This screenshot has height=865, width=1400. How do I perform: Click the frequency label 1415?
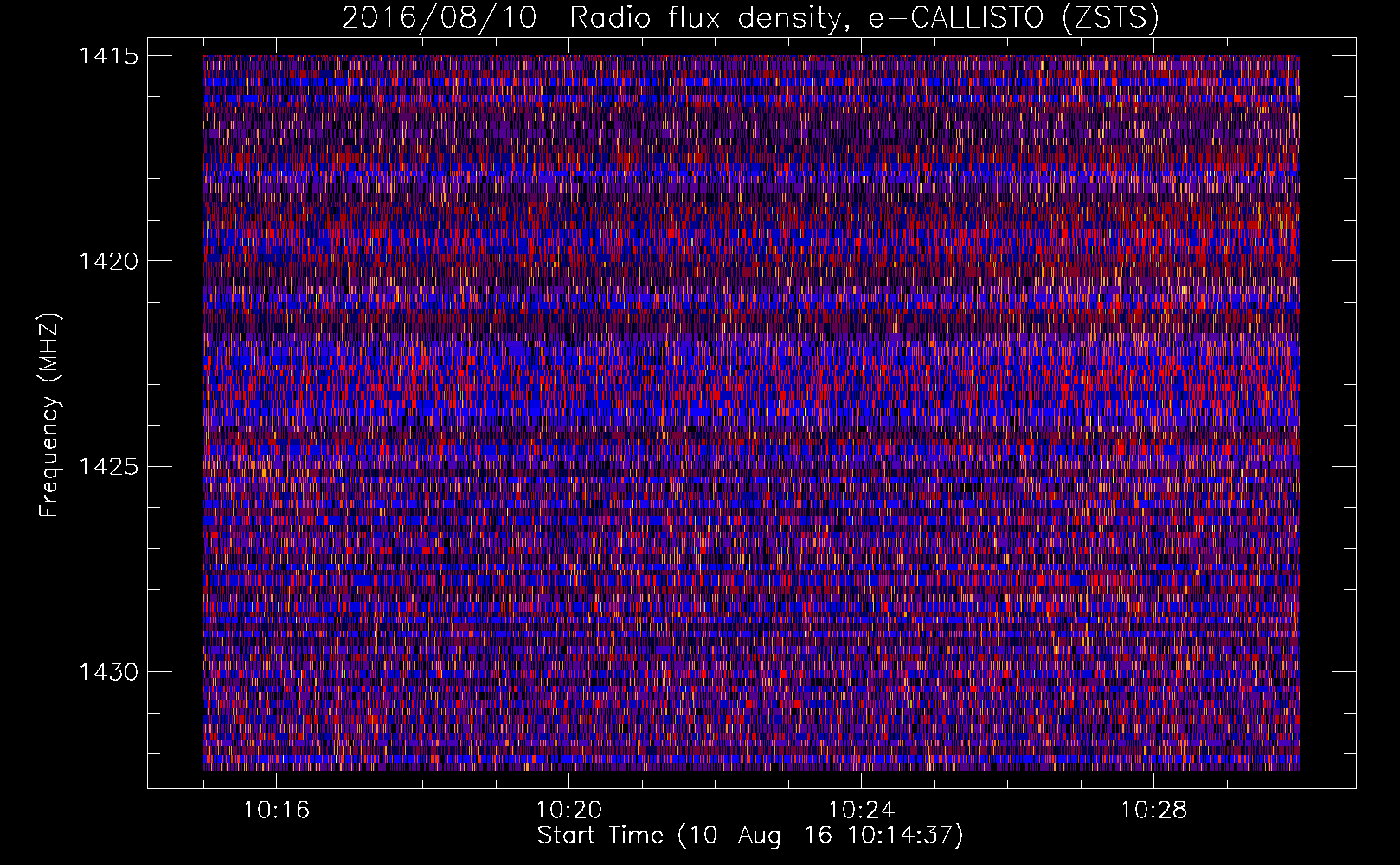point(108,56)
